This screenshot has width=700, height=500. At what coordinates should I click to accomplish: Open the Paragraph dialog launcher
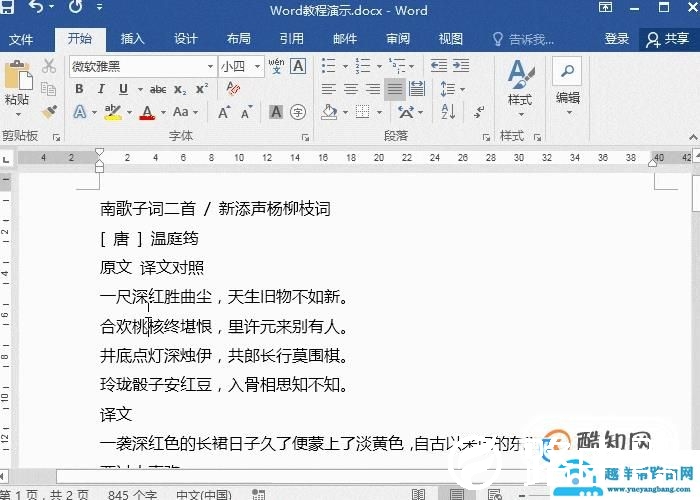click(x=486, y=138)
